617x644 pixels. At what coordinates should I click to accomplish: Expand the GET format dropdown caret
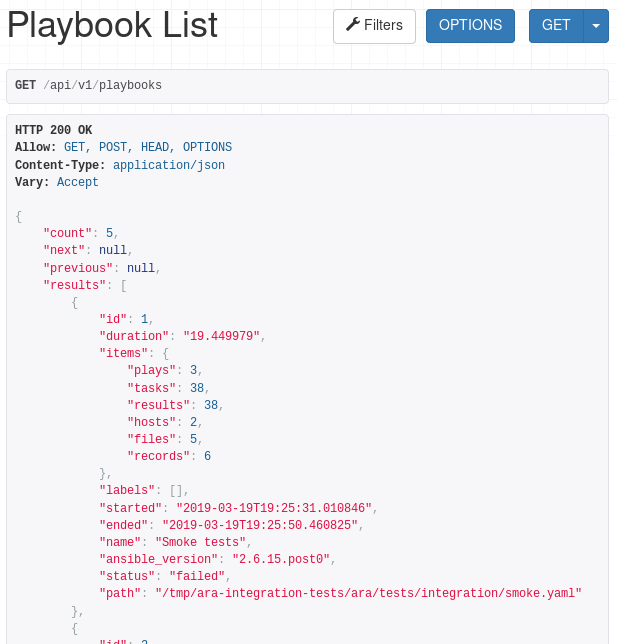point(596,26)
